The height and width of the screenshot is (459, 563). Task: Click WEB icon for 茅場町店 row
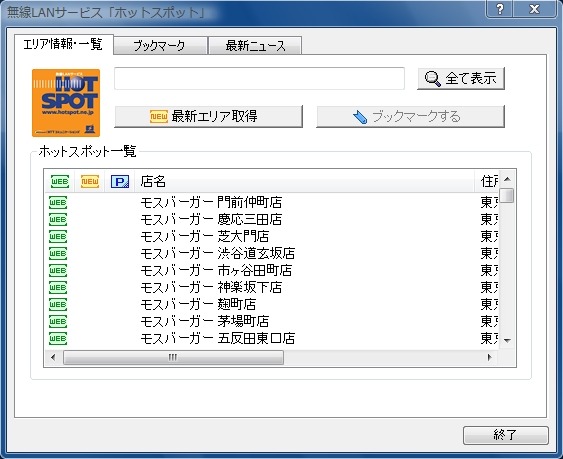pyautogui.click(x=58, y=321)
